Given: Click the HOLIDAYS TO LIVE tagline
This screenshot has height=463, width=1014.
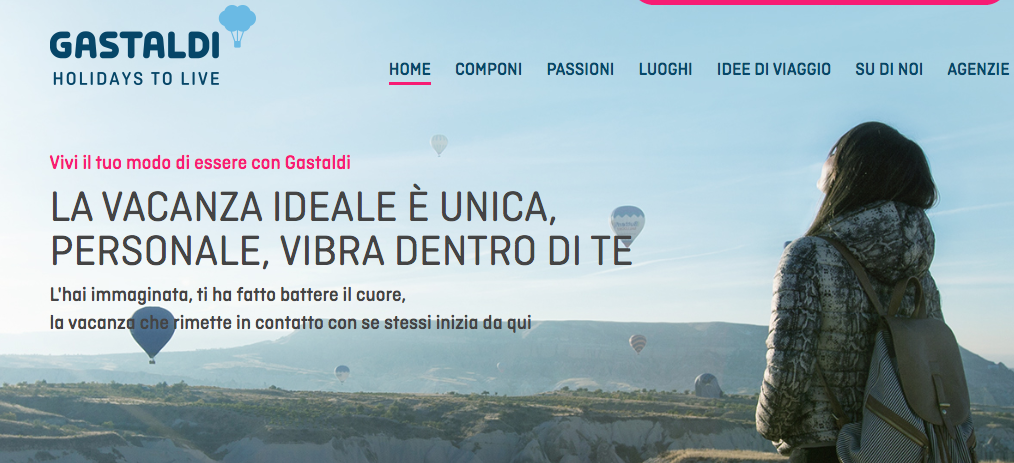Looking at the screenshot, I should pos(136,79).
